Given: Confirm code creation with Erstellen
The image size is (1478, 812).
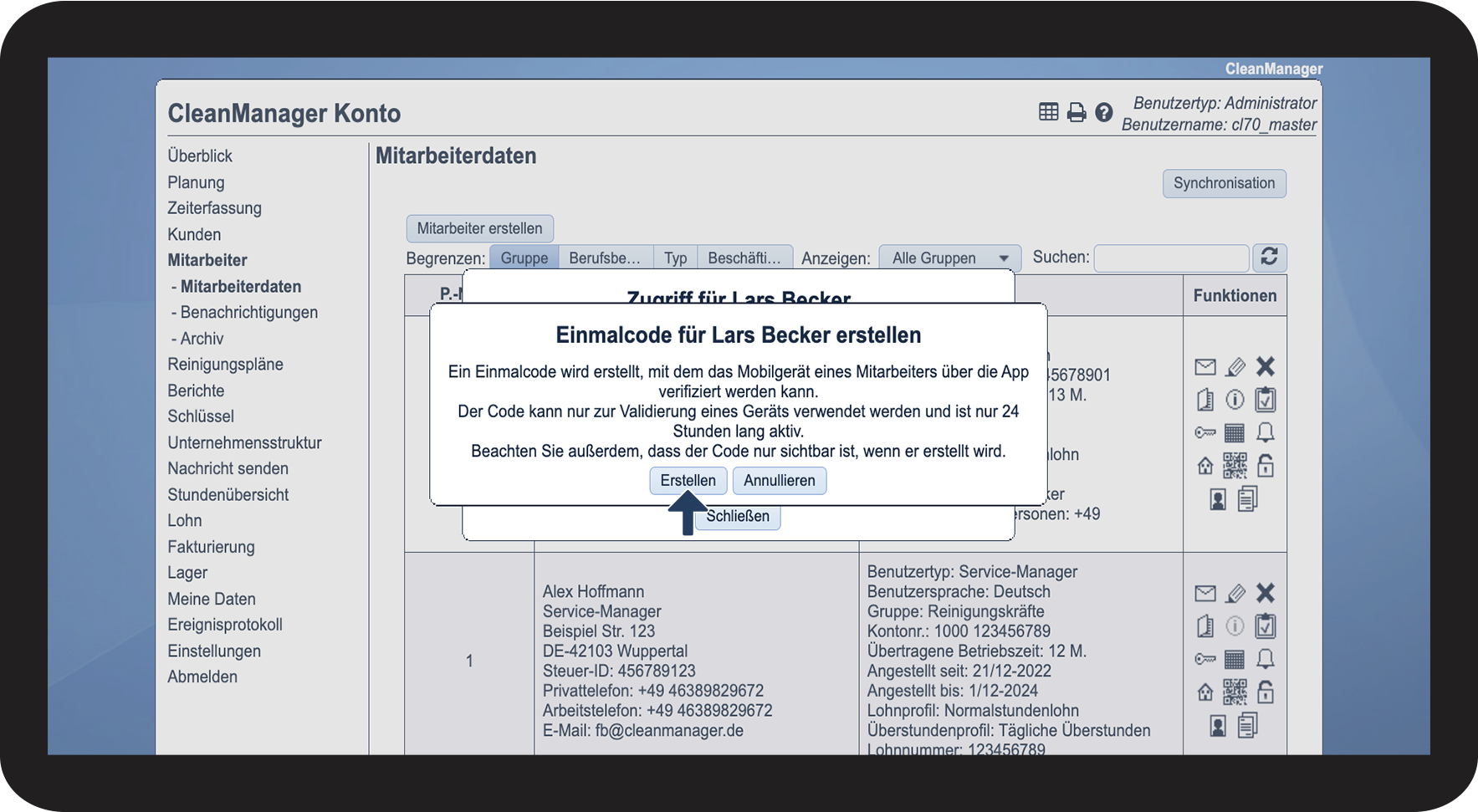Looking at the screenshot, I should click(688, 480).
